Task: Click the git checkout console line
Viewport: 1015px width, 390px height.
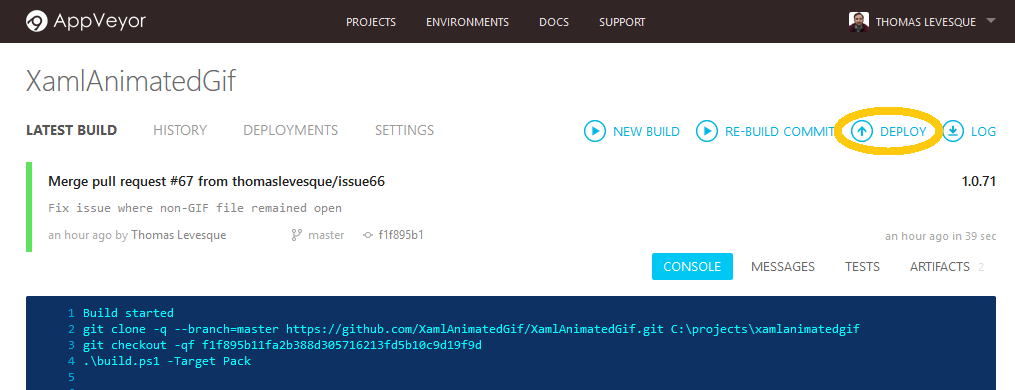Action: click(282, 345)
